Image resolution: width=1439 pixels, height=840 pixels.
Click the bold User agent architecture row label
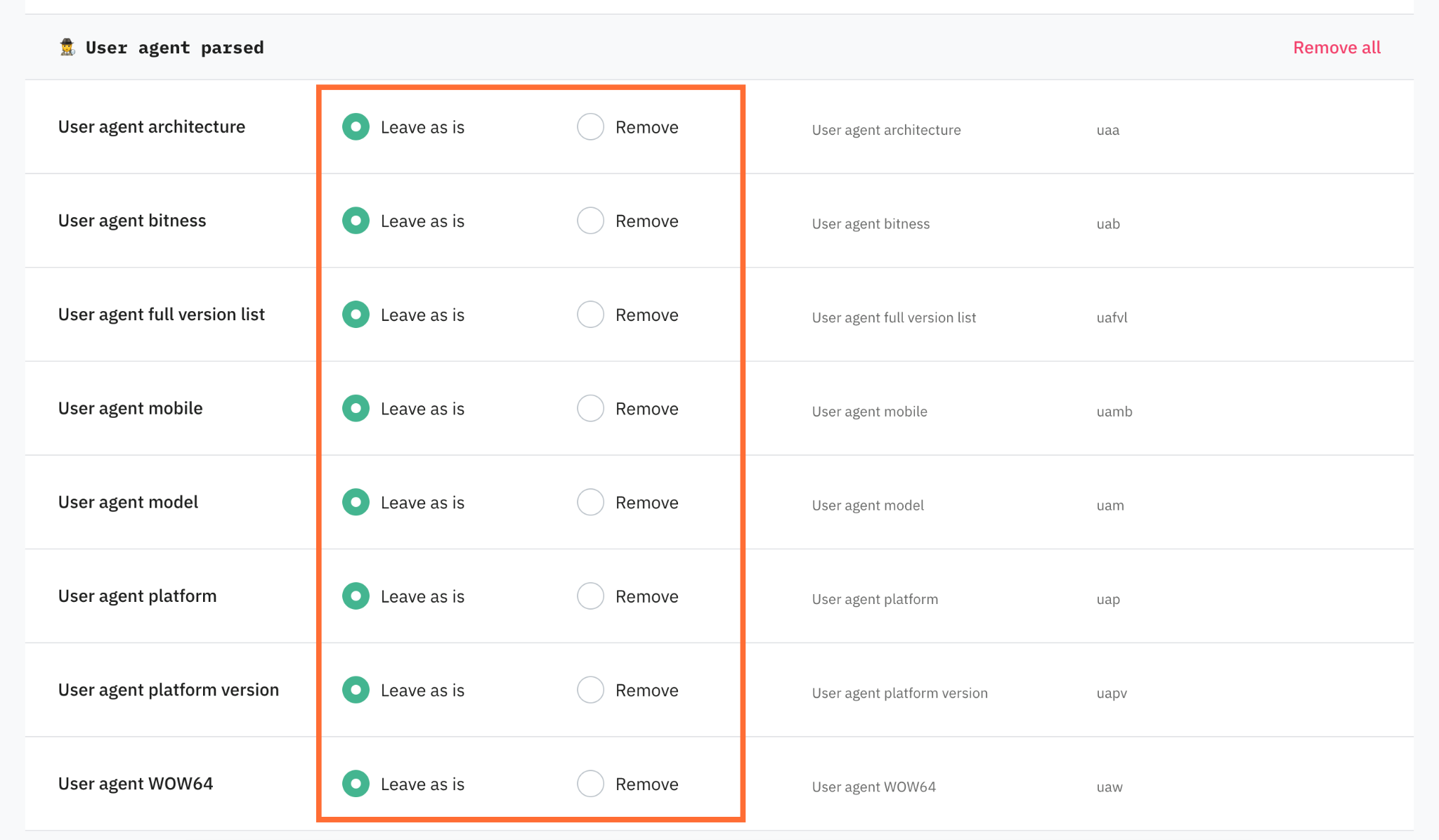click(152, 127)
